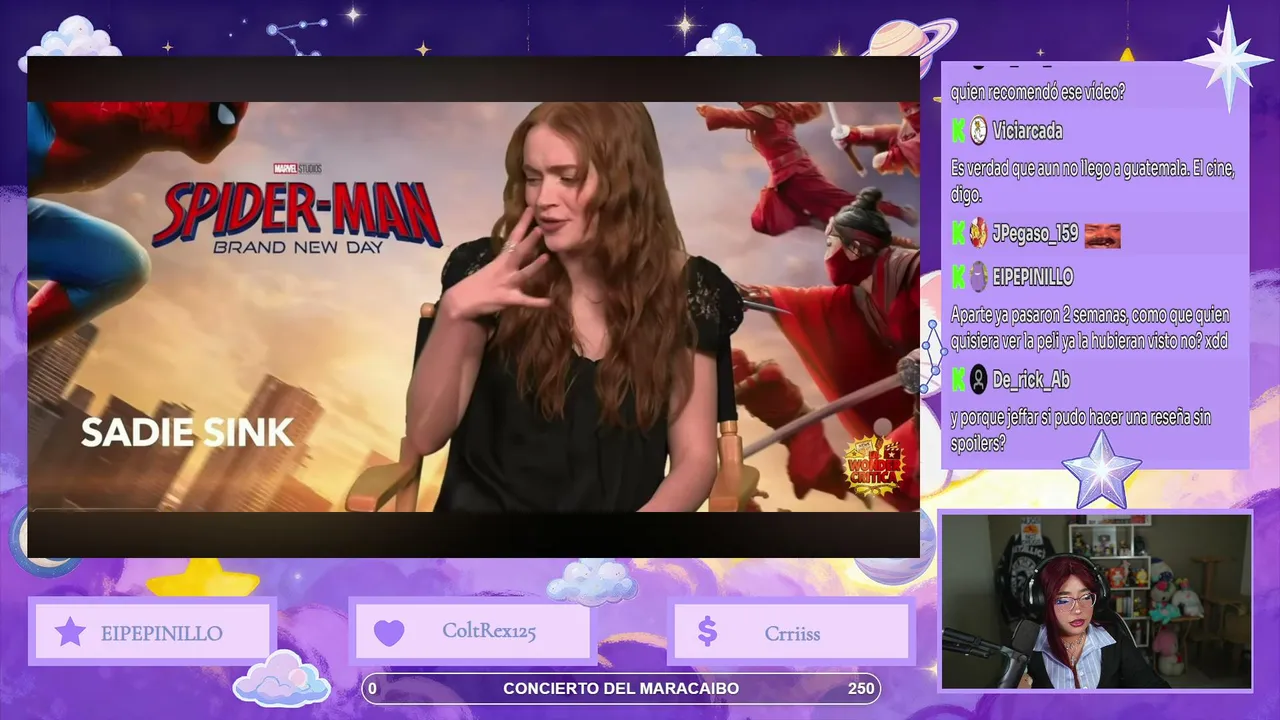
Task: Click the star icon beside EIPEPINILLO panel
Action: click(x=69, y=632)
